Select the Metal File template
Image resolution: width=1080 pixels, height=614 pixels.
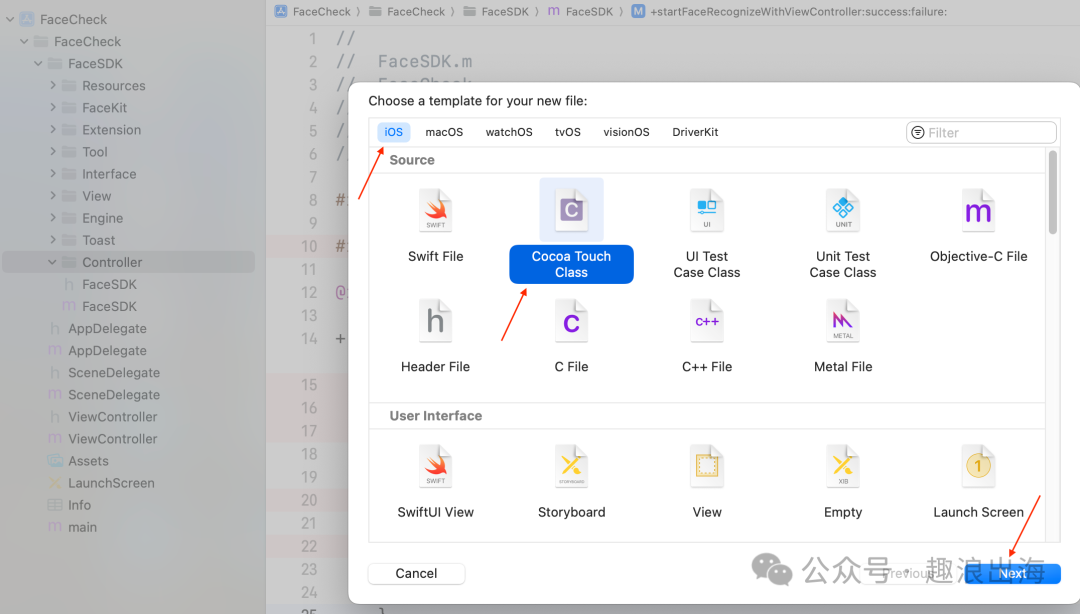[842, 337]
